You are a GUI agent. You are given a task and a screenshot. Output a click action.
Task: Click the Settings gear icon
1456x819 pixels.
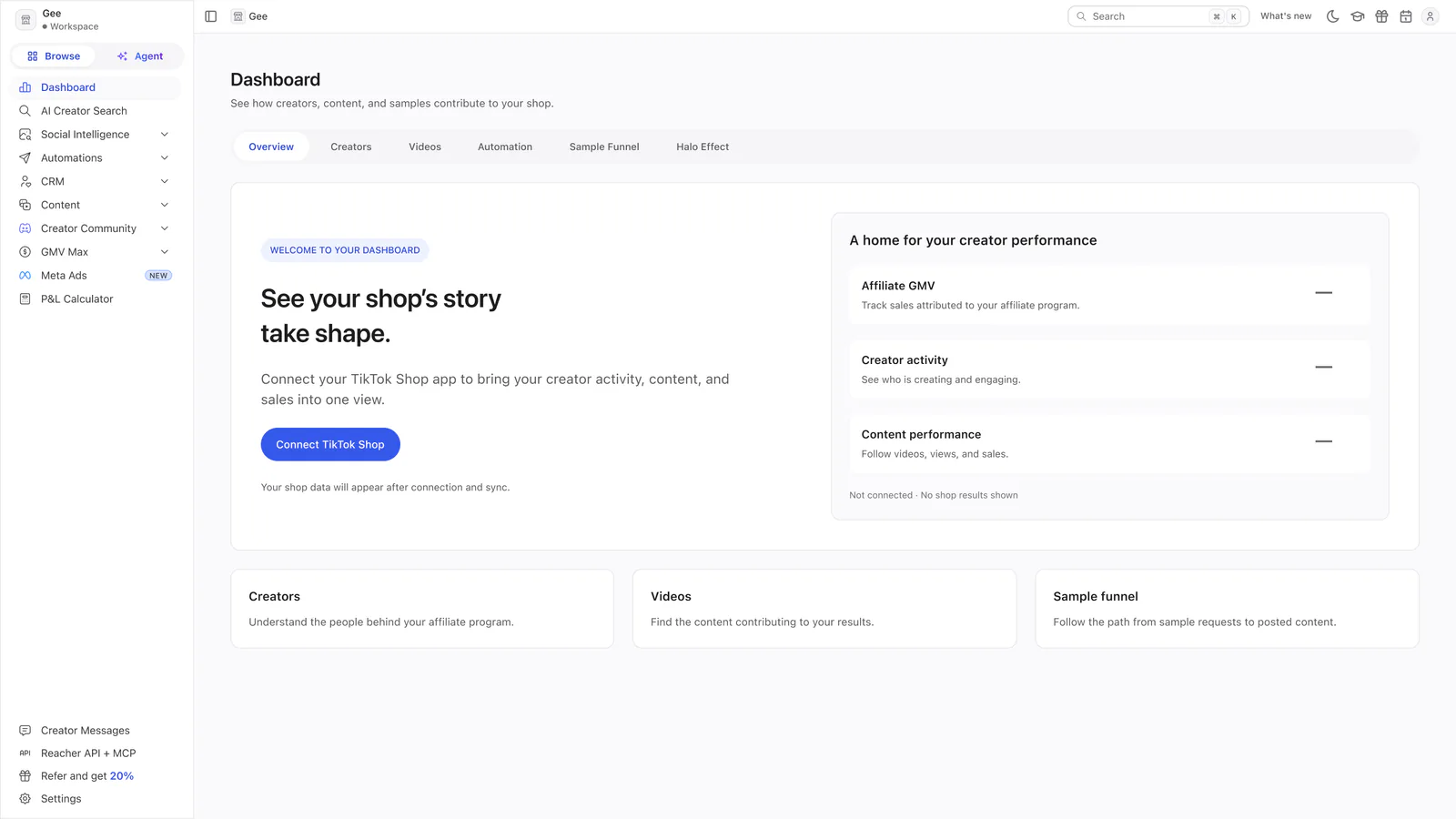click(x=25, y=799)
